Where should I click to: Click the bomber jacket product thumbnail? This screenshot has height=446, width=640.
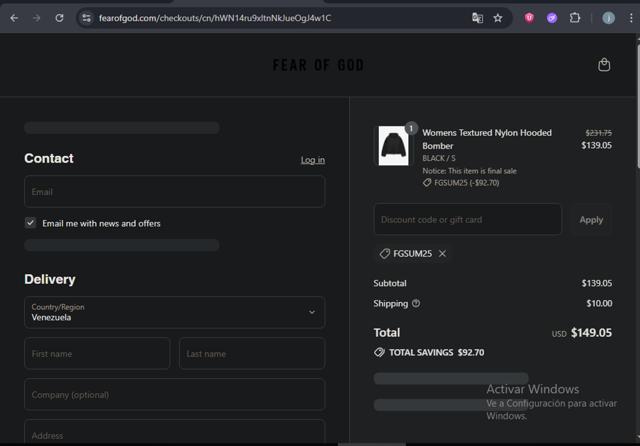point(393,146)
